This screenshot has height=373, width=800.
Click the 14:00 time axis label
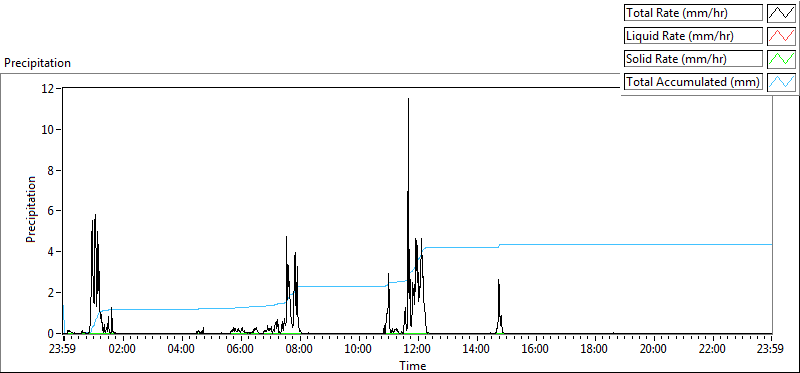[x=477, y=350]
